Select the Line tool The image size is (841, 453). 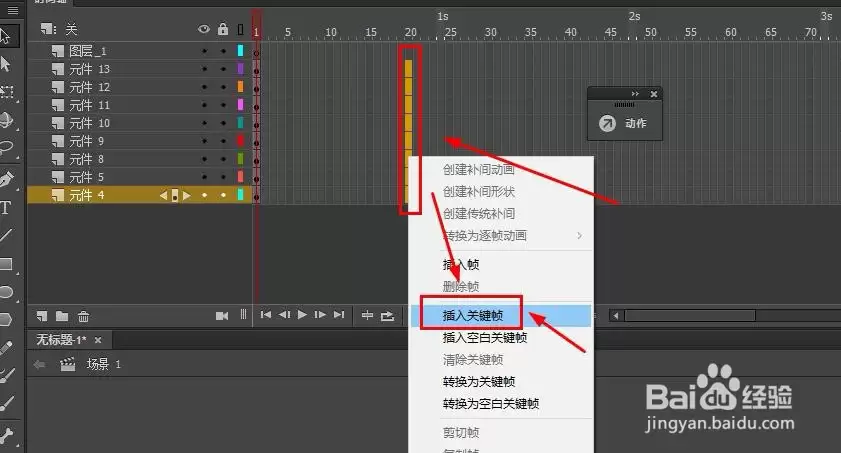tap(6, 235)
